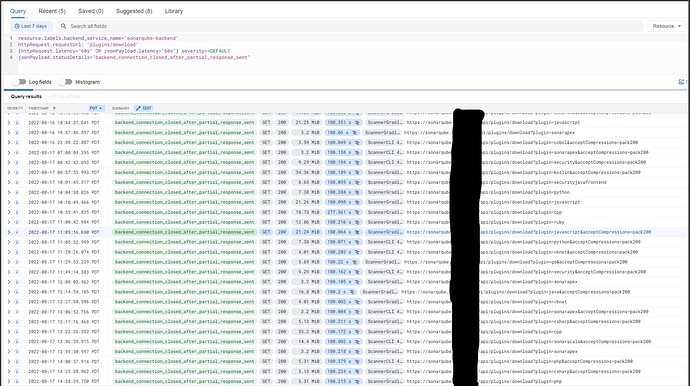Click the Last 7 days time range button
690x386 pixels.
pos(31,26)
